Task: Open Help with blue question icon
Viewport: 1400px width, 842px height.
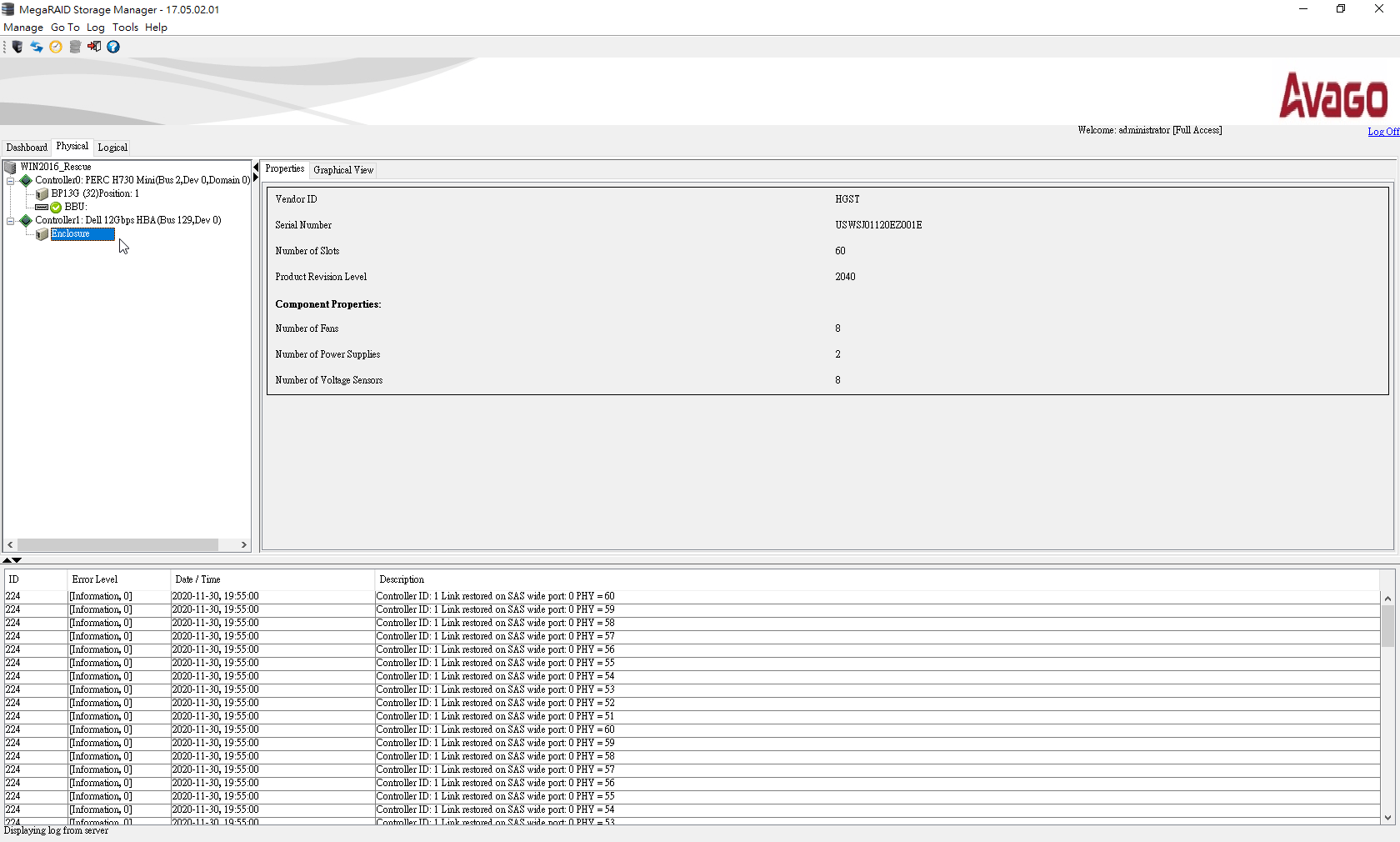Action: pyautogui.click(x=113, y=47)
